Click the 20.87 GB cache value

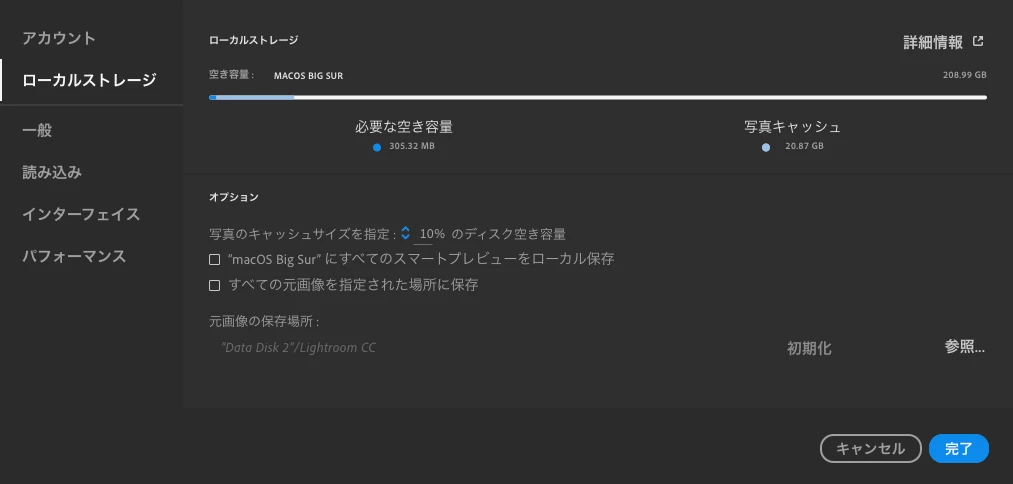click(804, 147)
